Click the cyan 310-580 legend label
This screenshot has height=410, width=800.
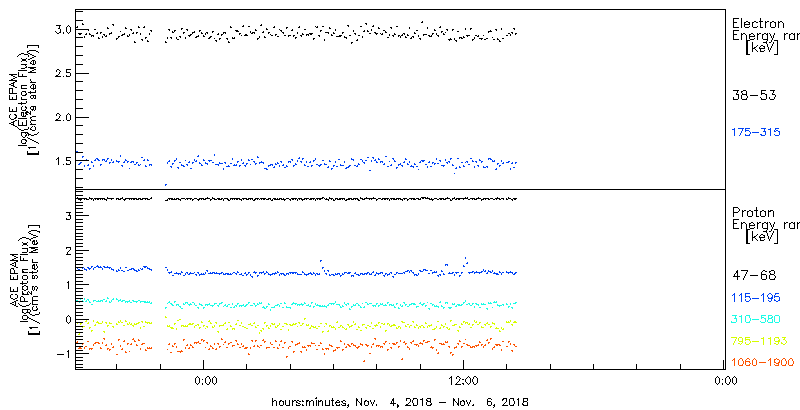click(756, 319)
